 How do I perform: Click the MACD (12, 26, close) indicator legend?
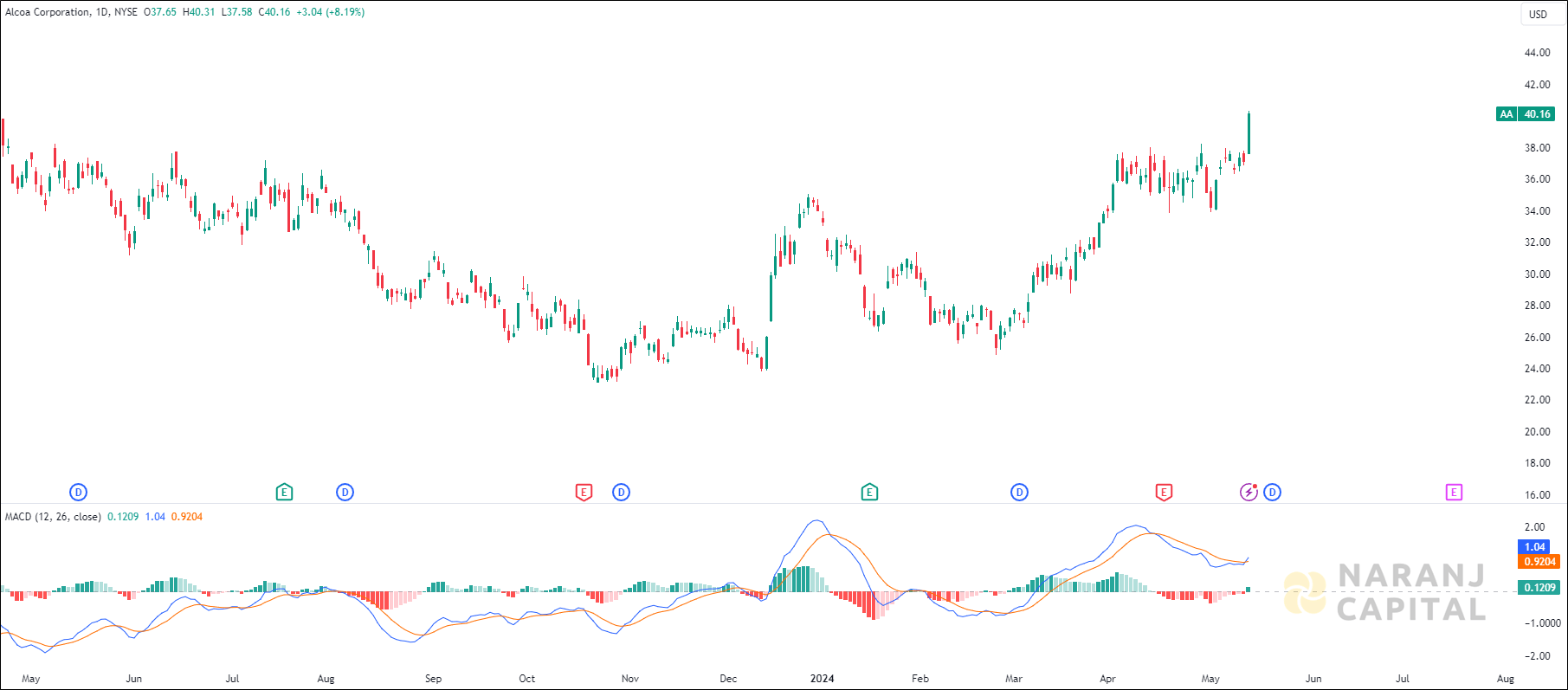point(53,517)
